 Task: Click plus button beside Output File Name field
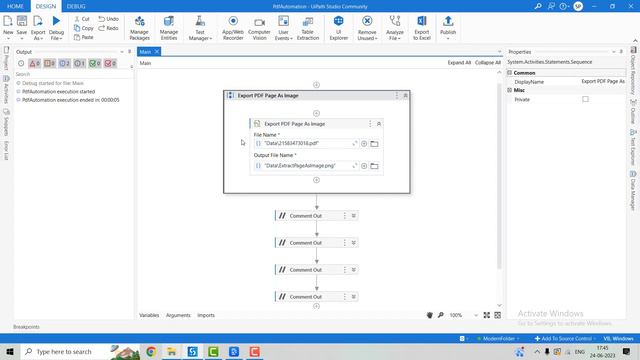pyautogui.click(x=364, y=166)
